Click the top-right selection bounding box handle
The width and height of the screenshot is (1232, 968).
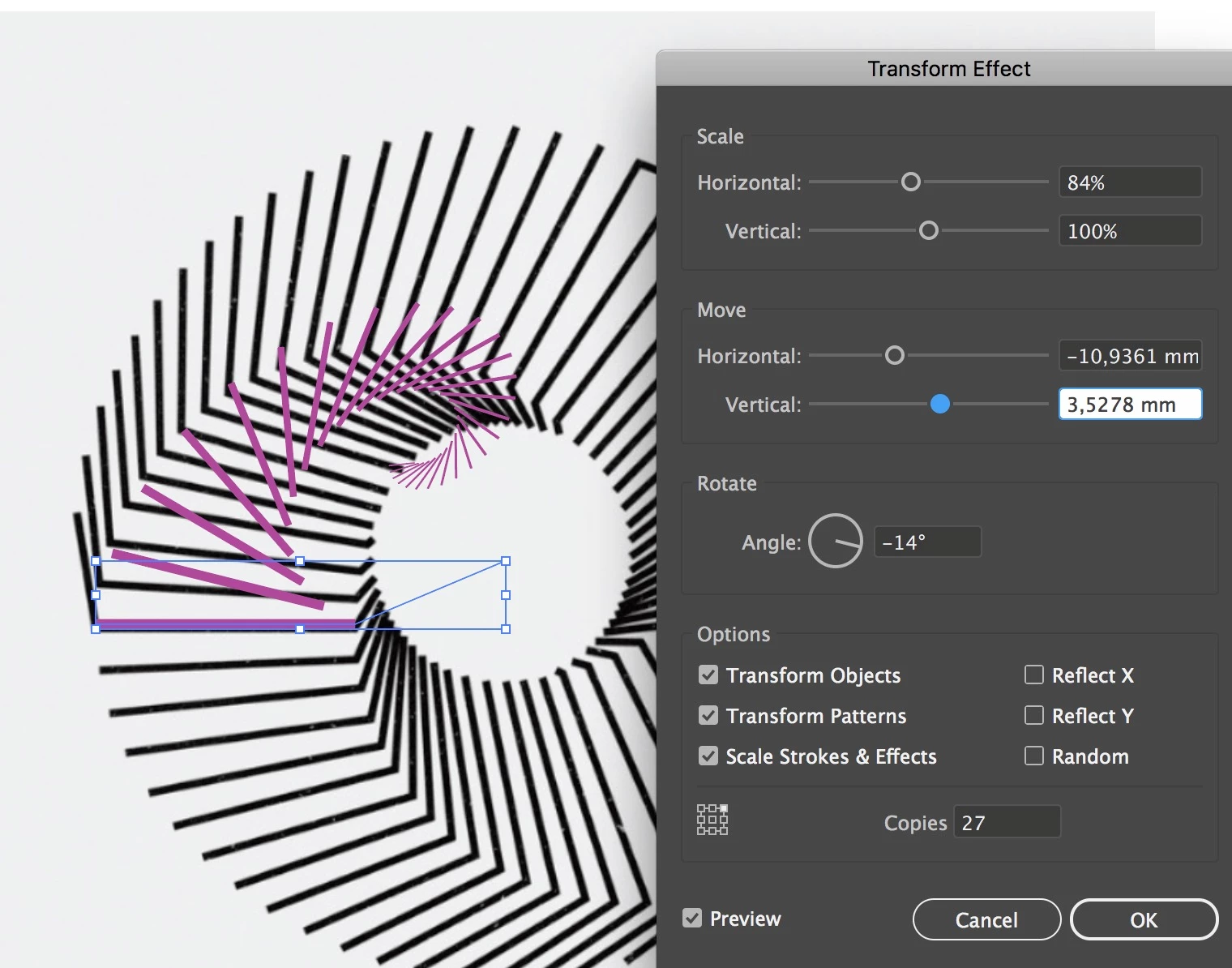pyautogui.click(x=506, y=561)
